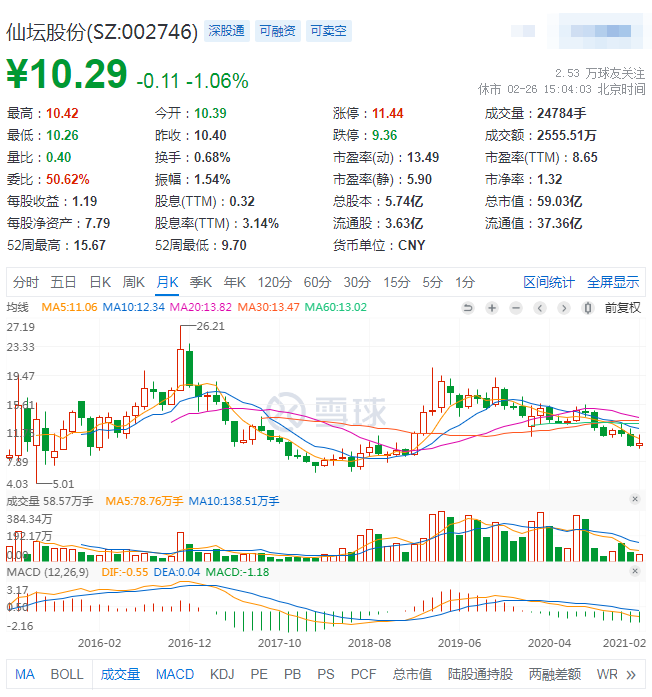
Task: Click stock title 仙坛股份(SZ:002746)
Action: pyautogui.click(x=102, y=32)
